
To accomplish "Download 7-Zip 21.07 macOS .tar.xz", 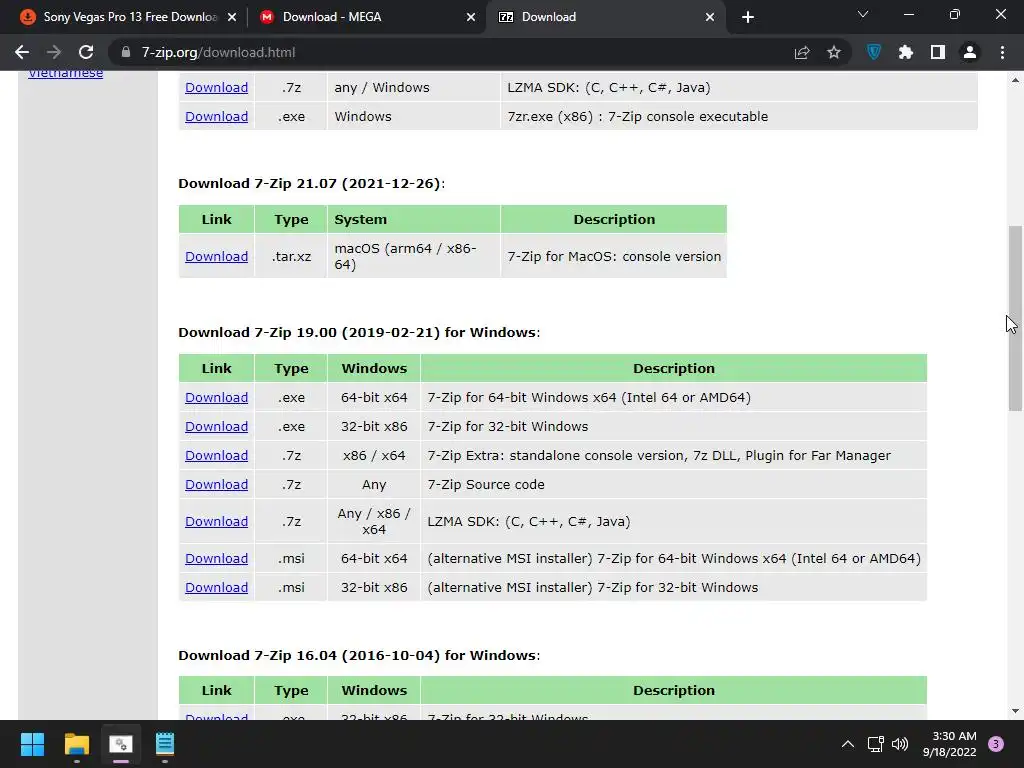I will 216,257.
